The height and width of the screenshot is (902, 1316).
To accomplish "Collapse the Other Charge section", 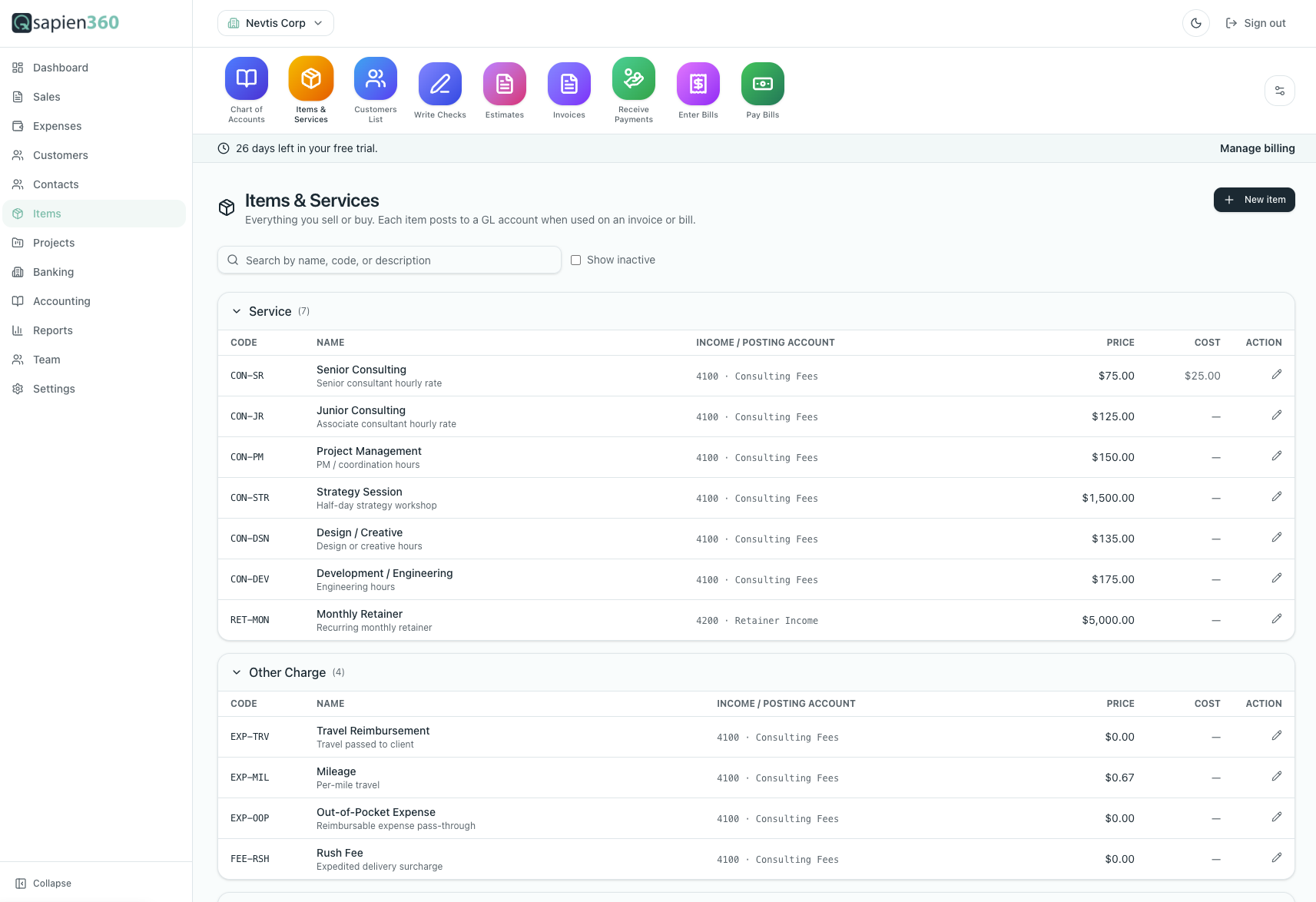I will point(237,672).
